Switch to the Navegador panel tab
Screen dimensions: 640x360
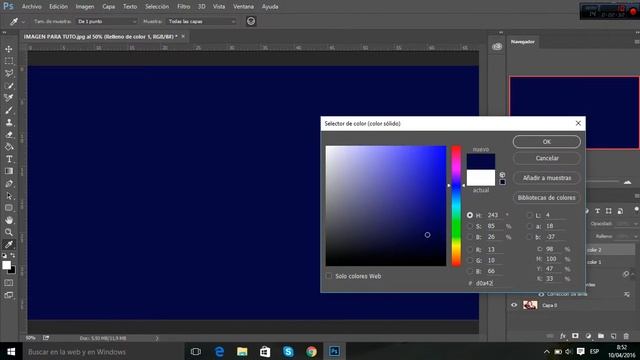point(522,42)
